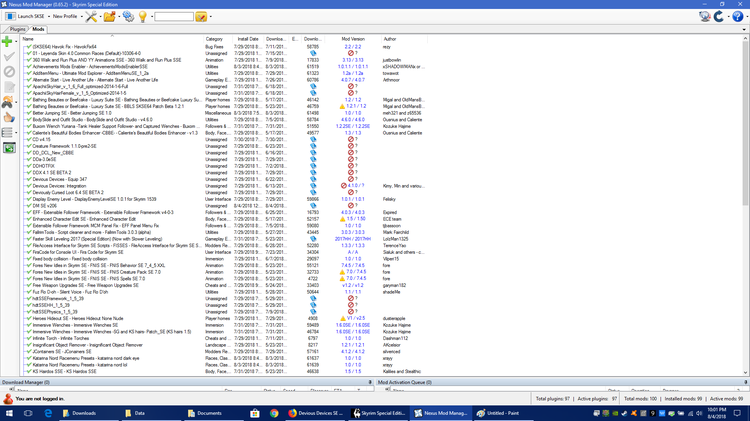Click the New Profile button

[65, 16]
